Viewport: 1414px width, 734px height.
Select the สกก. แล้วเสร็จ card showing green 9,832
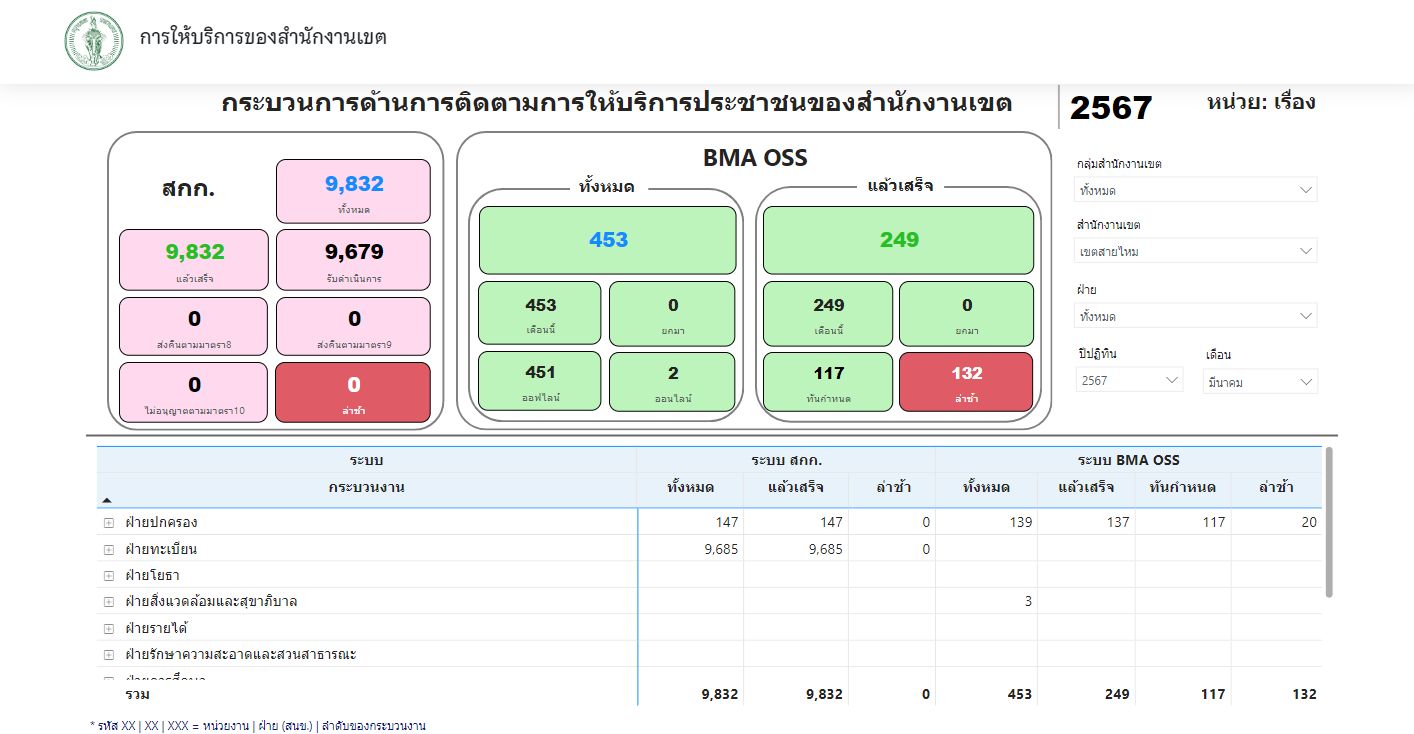click(x=194, y=260)
